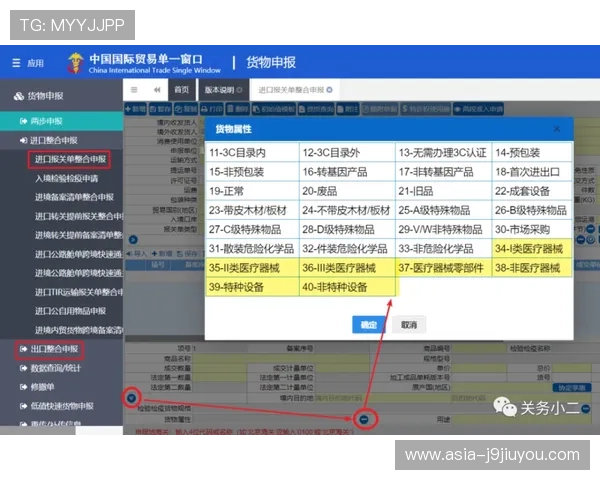Select attribute 25-A级特殊物品
600x480 pixels.
(443, 210)
